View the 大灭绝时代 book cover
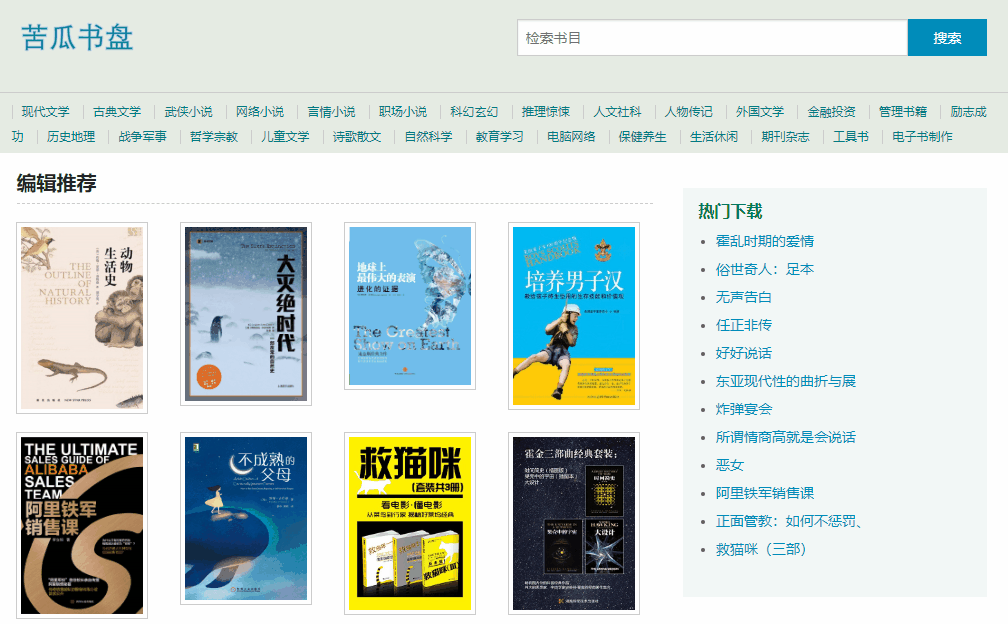 click(x=244, y=313)
